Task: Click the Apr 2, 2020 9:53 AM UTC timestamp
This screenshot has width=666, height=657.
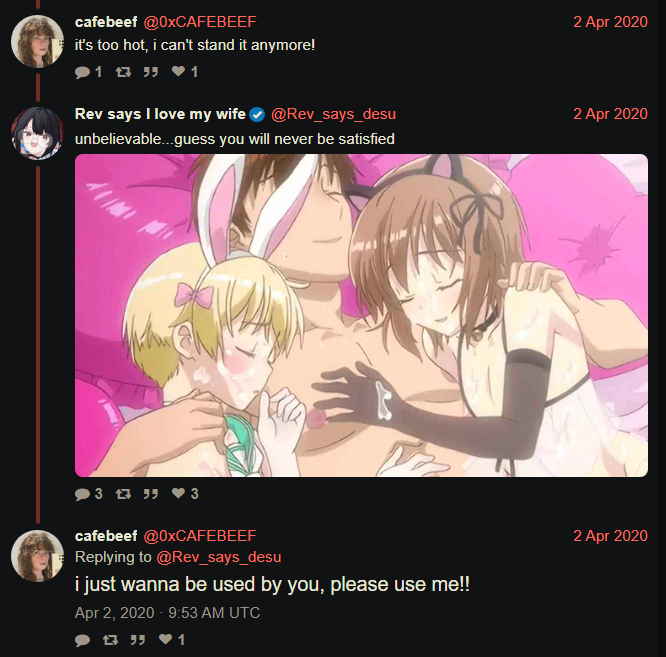Action: (167, 613)
